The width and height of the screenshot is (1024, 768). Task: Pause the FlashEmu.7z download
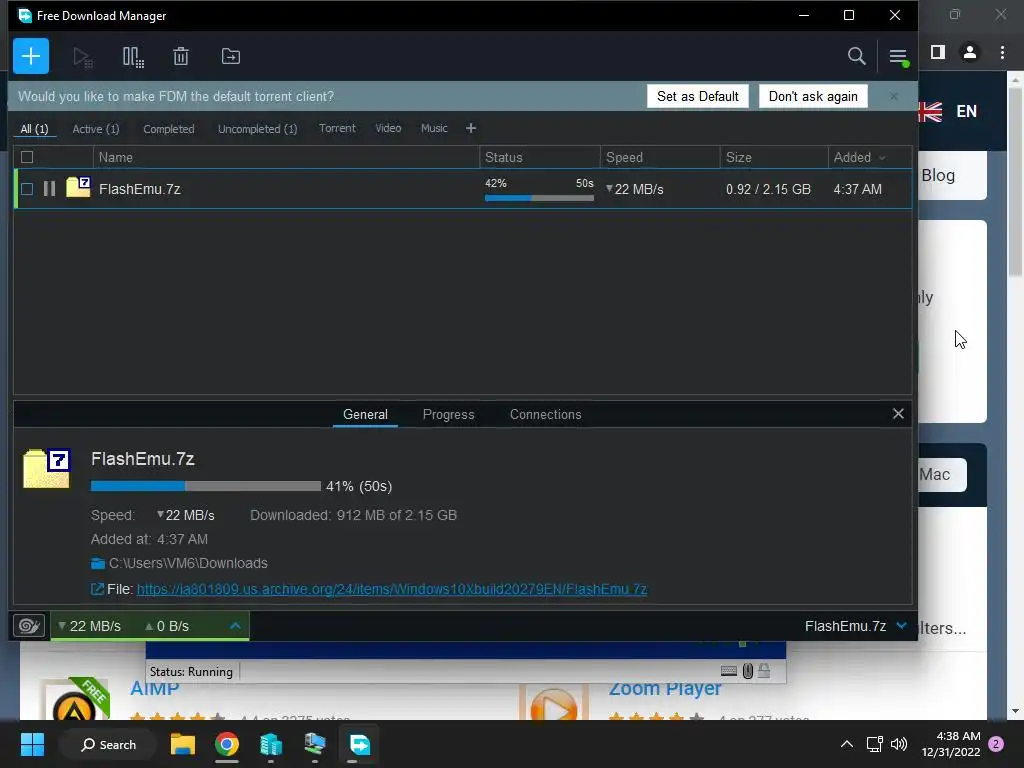coord(49,189)
